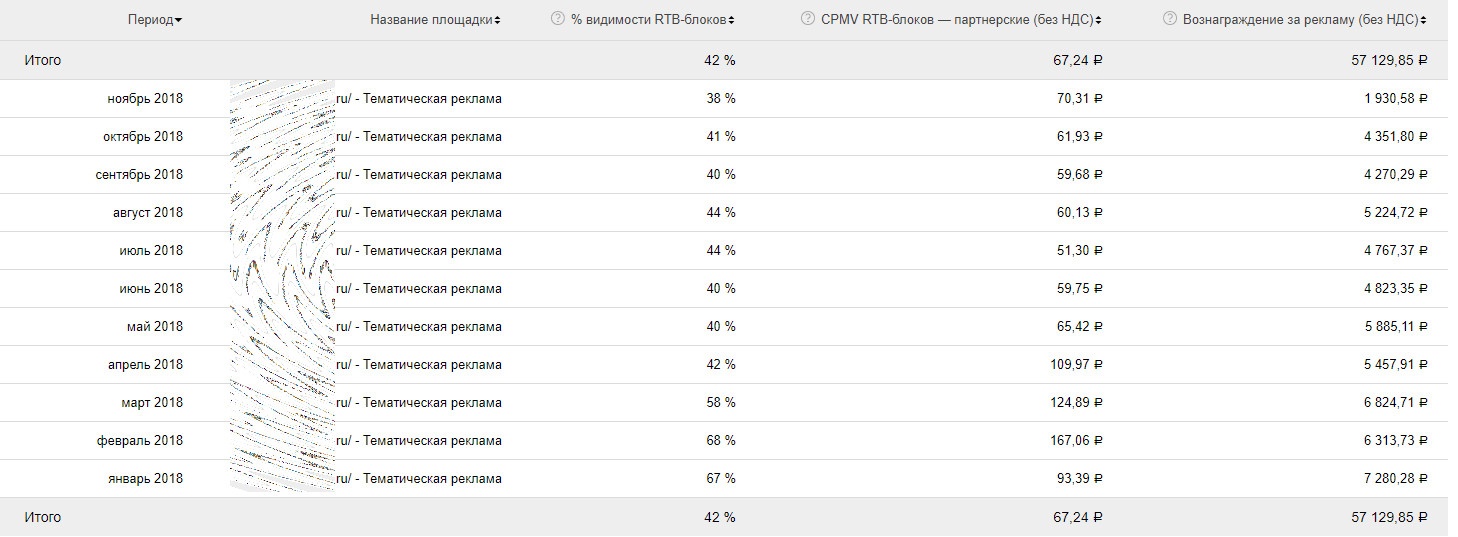The height and width of the screenshot is (537, 1458).
Task: Open the site link in the ноябрь 2018 row
Action: click(x=418, y=99)
